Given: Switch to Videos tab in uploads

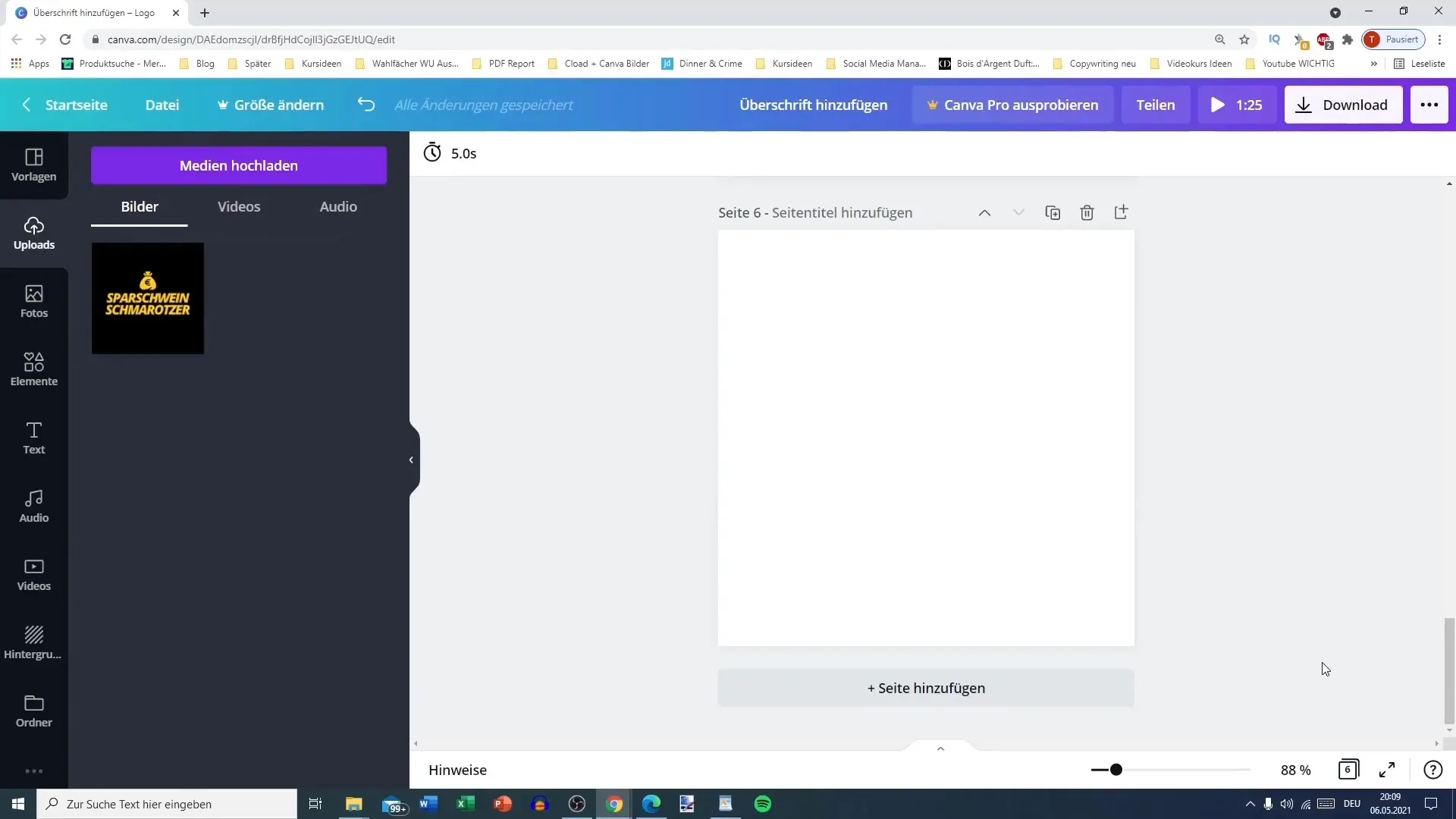Looking at the screenshot, I should [x=238, y=206].
